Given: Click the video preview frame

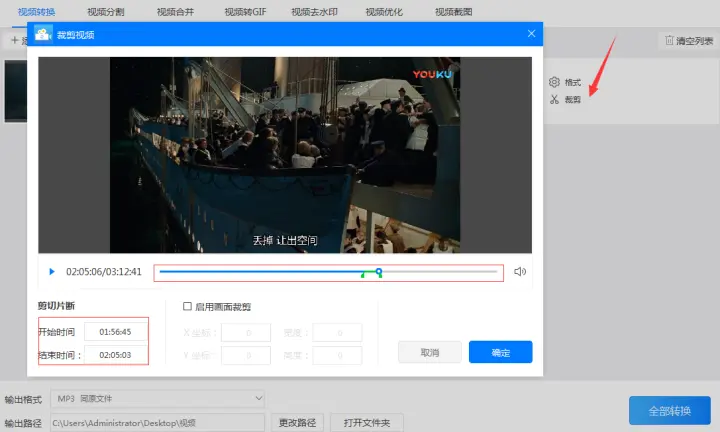Looking at the screenshot, I should coord(285,155).
